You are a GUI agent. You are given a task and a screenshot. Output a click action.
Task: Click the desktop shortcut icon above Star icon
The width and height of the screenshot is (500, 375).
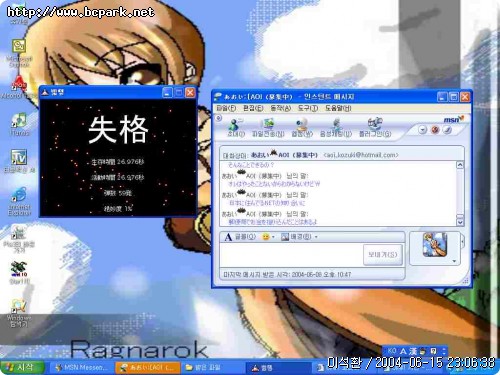[x=19, y=239]
